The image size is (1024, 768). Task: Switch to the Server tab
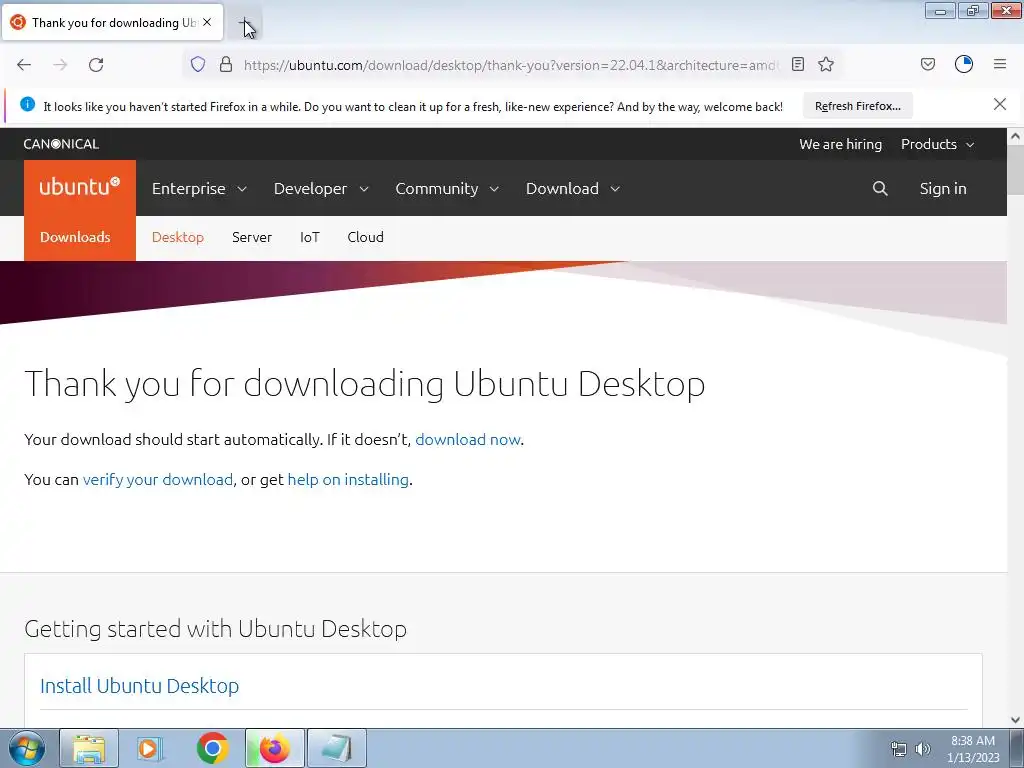pos(251,237)
